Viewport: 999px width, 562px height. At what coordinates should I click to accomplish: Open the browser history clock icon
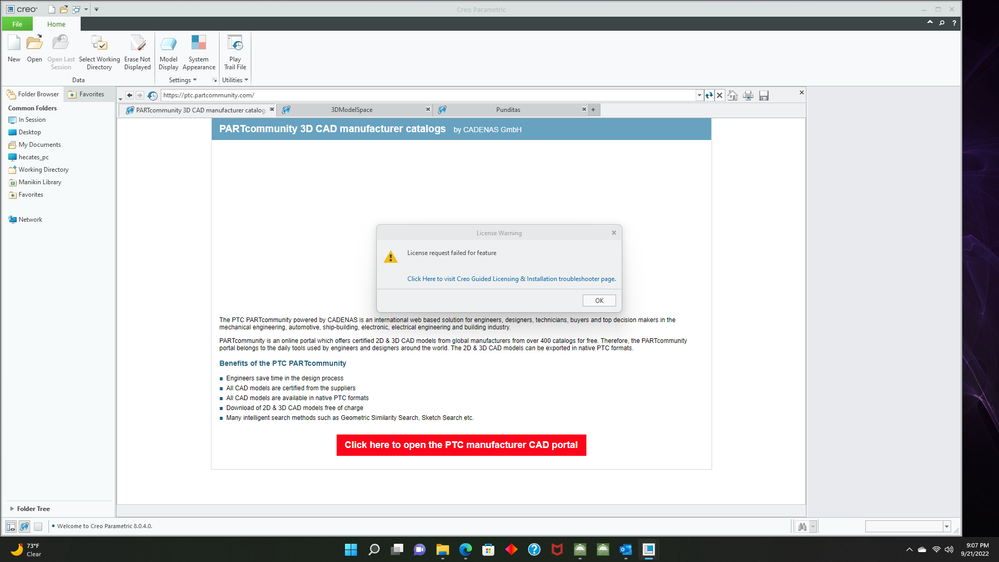152,96
